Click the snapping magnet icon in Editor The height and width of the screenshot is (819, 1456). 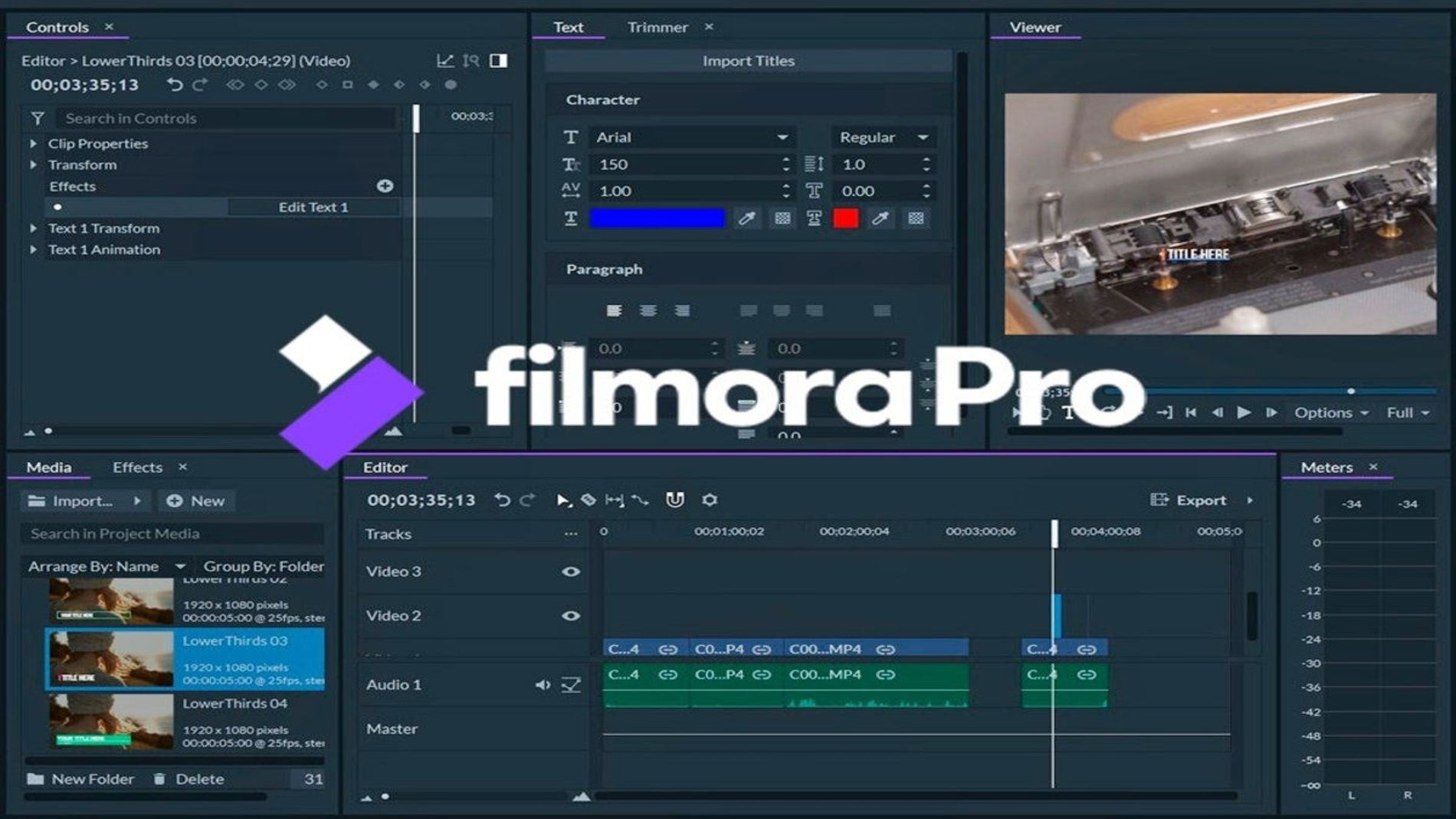coord(674,500)
